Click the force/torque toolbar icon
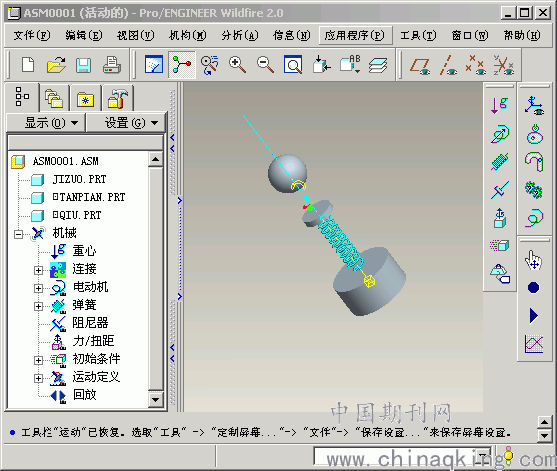The image size is (557, 471). point(500,218)
